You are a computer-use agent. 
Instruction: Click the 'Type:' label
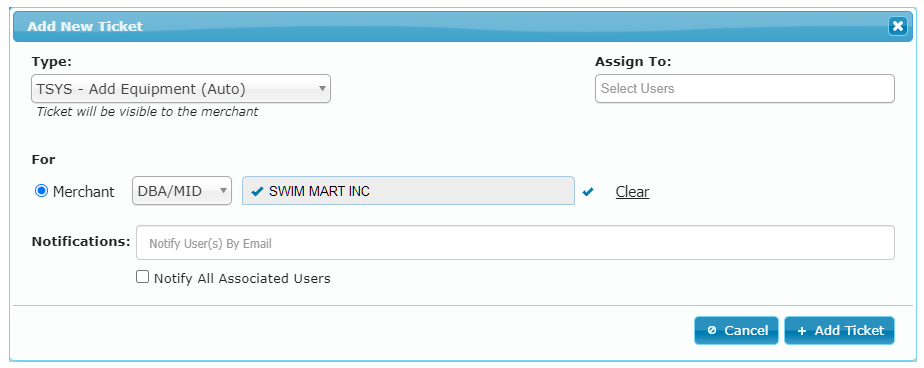51,61
